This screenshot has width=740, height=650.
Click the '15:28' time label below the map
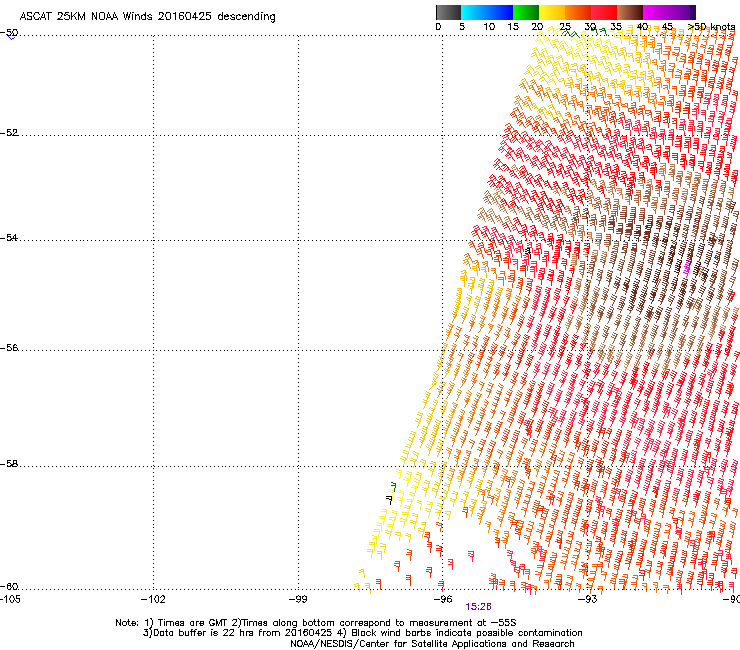coord(479,607)
